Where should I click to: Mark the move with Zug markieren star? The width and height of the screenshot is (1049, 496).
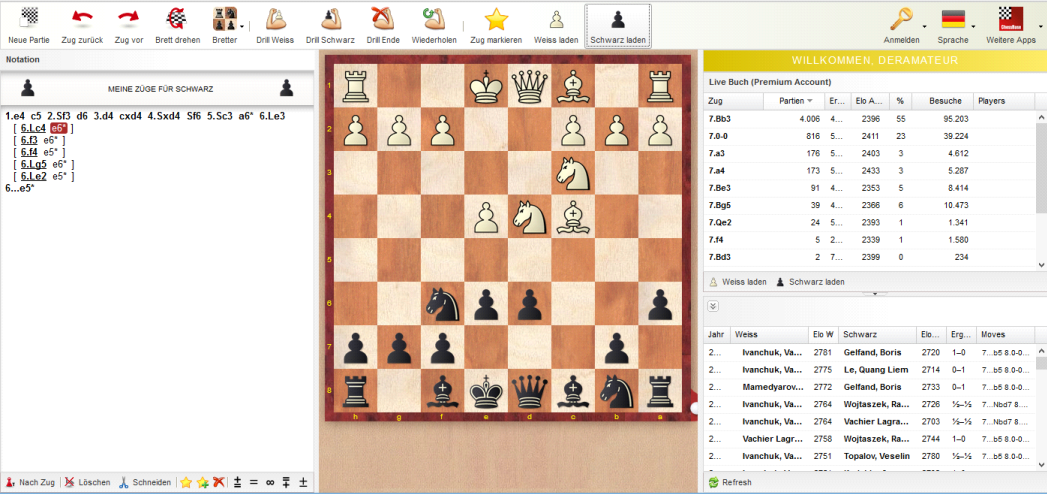[497, 24]
